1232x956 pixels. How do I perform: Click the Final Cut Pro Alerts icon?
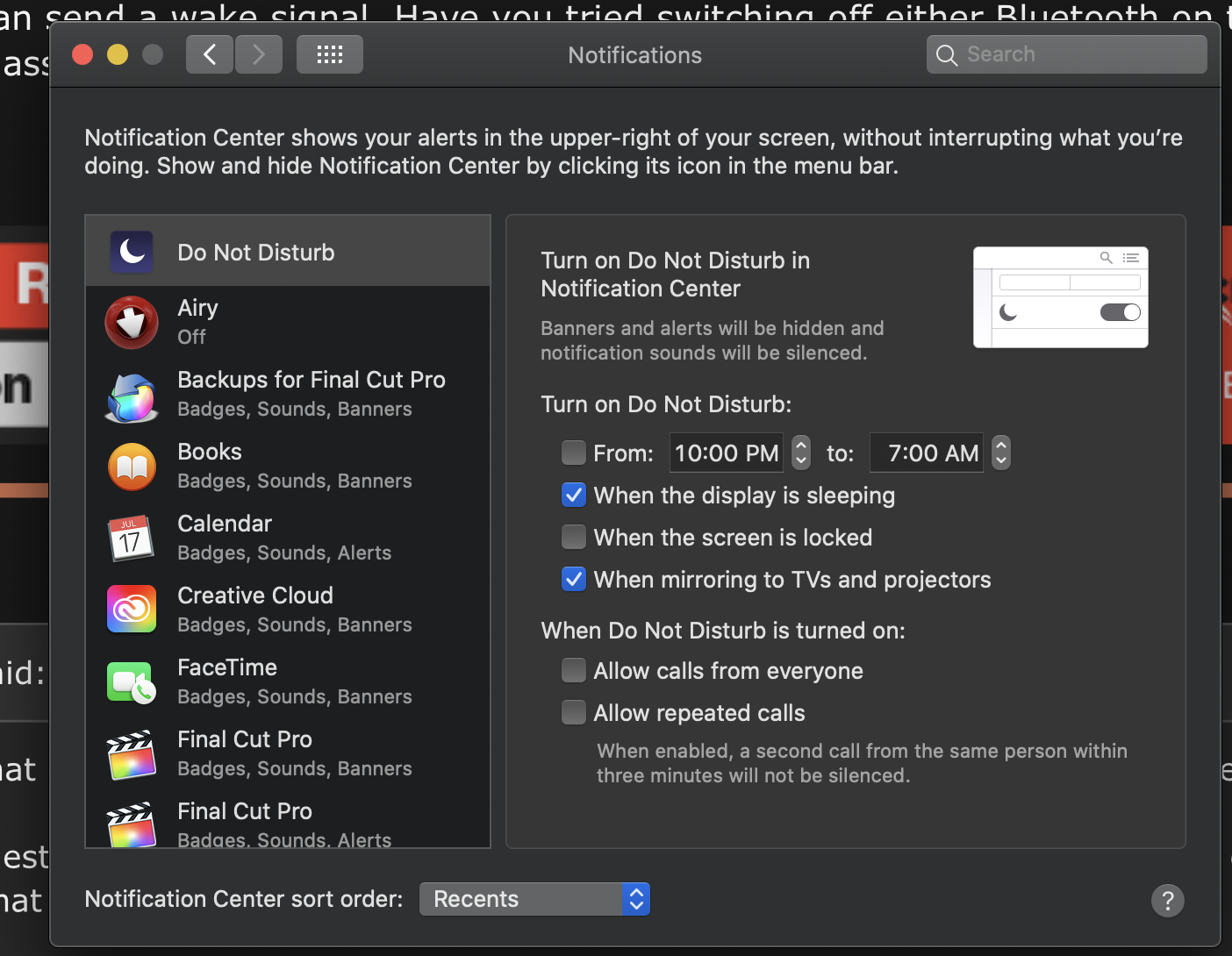[132, 824]
